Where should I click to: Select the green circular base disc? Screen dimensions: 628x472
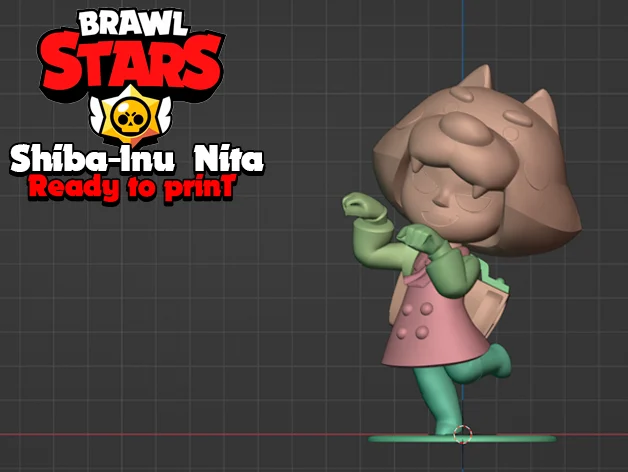(x=462, y=439)
